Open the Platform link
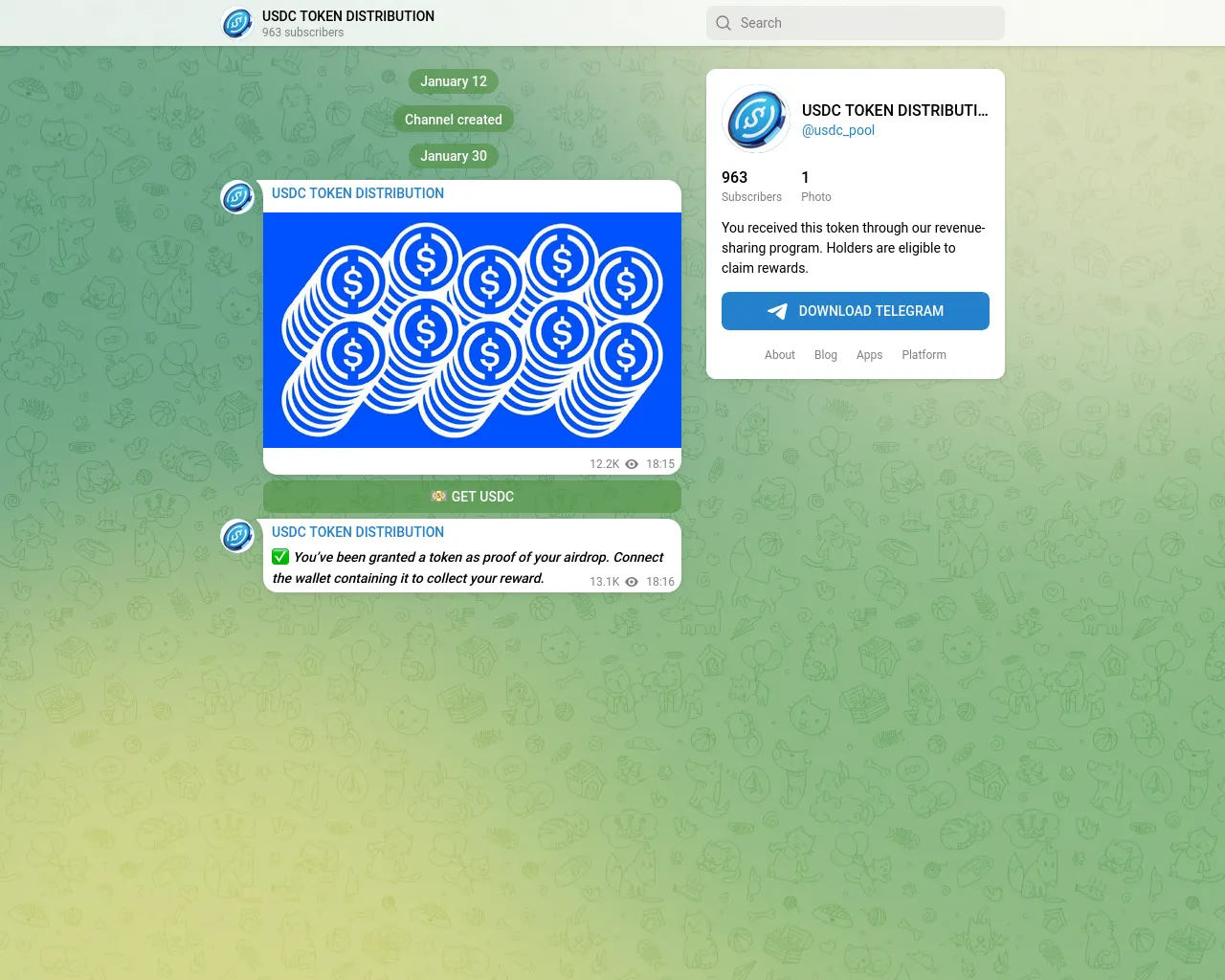This screenshot has width=1225, height=980. [x=924, y=355]
